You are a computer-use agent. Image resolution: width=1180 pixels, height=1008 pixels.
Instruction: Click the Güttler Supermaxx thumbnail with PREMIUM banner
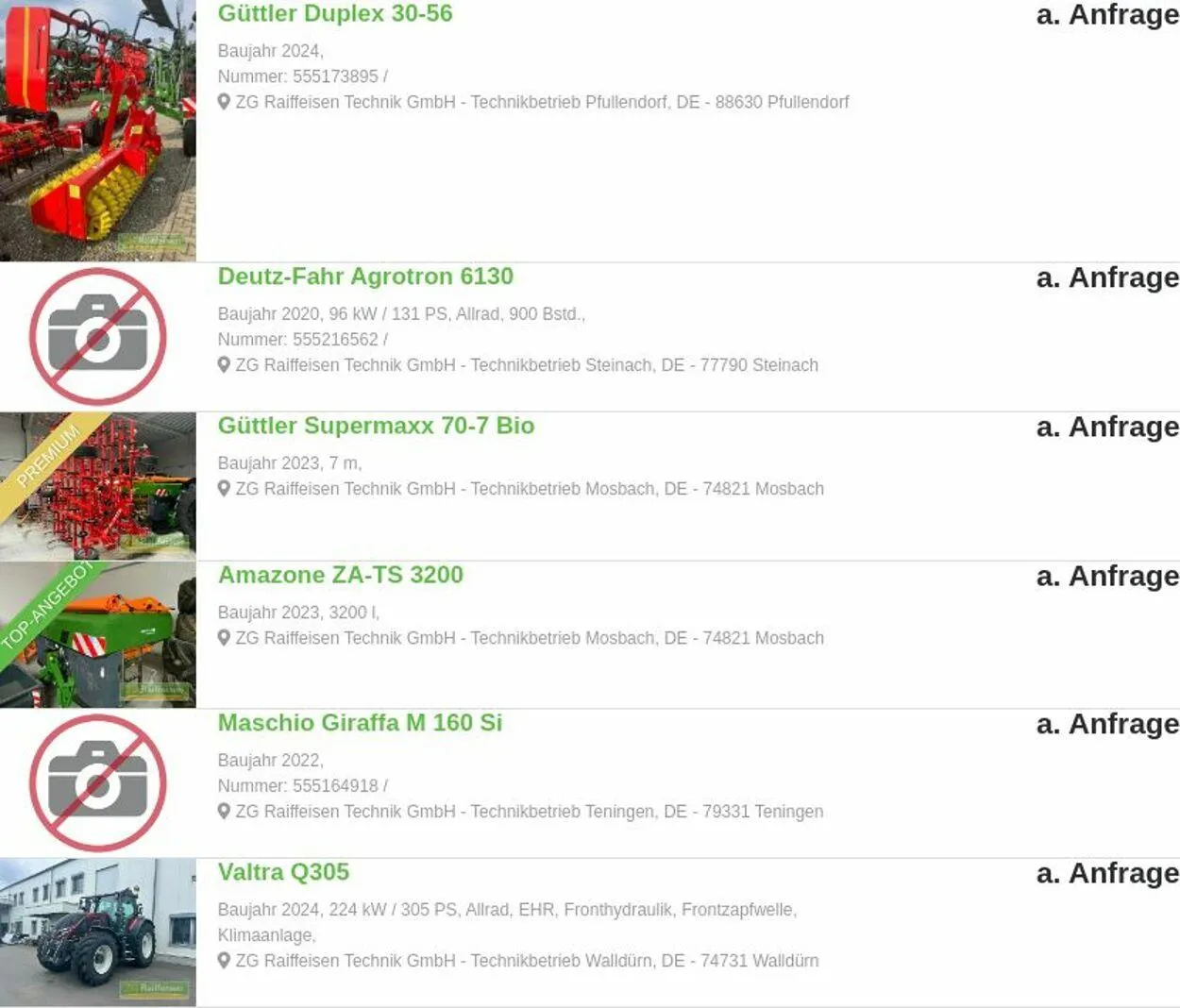click(x=98, y=486)
